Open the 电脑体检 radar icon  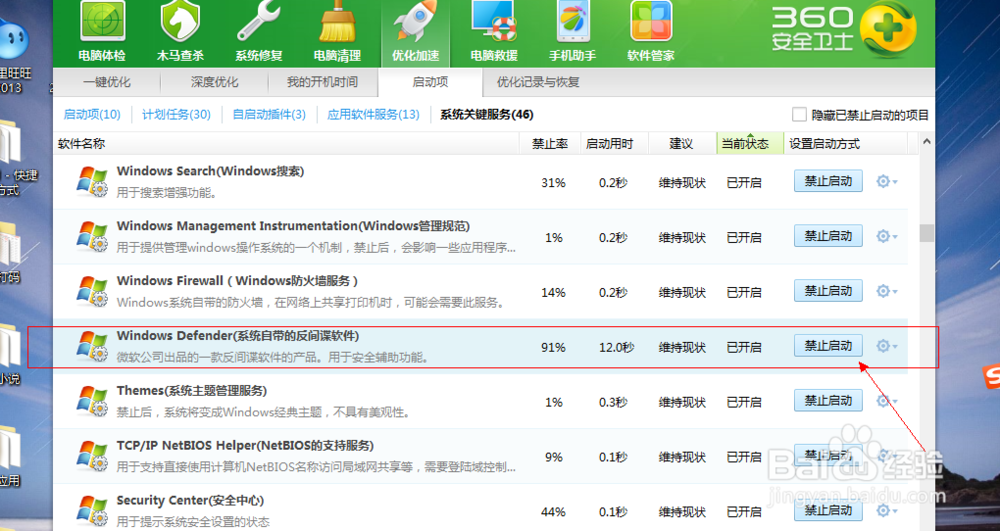pos(102,22)
